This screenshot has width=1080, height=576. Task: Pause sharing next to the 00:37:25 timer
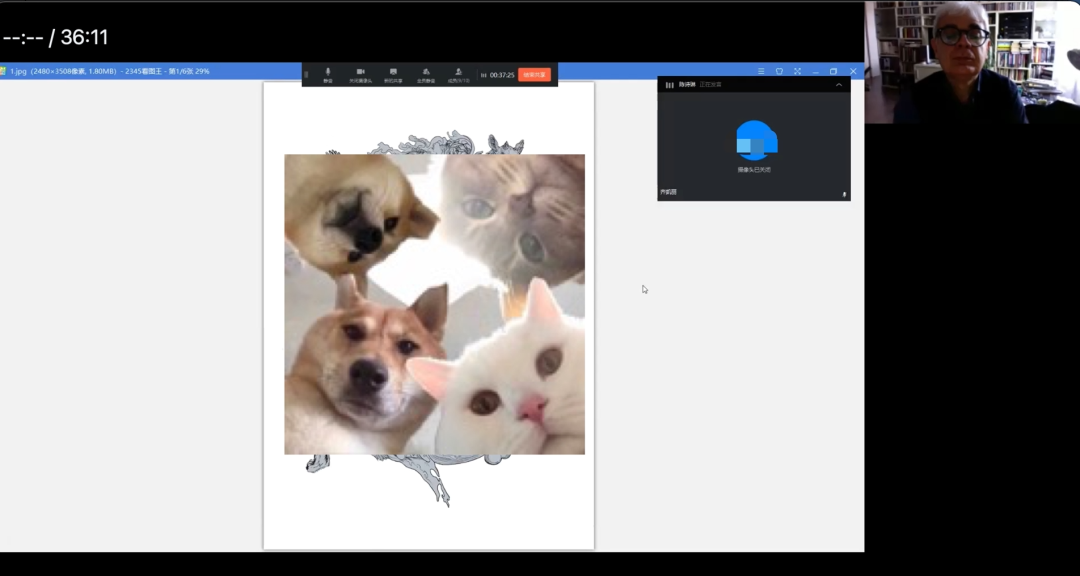pos(484,74)
